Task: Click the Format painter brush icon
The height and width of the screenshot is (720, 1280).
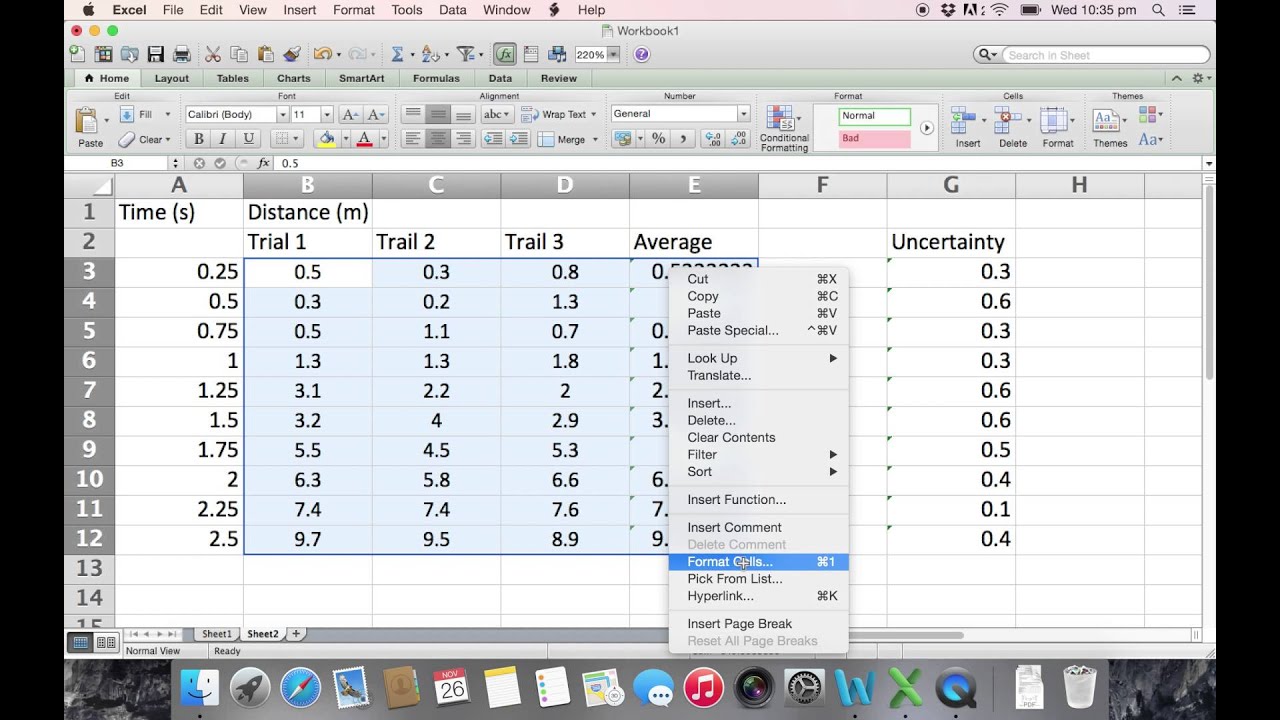Action: tap(292, 54)
